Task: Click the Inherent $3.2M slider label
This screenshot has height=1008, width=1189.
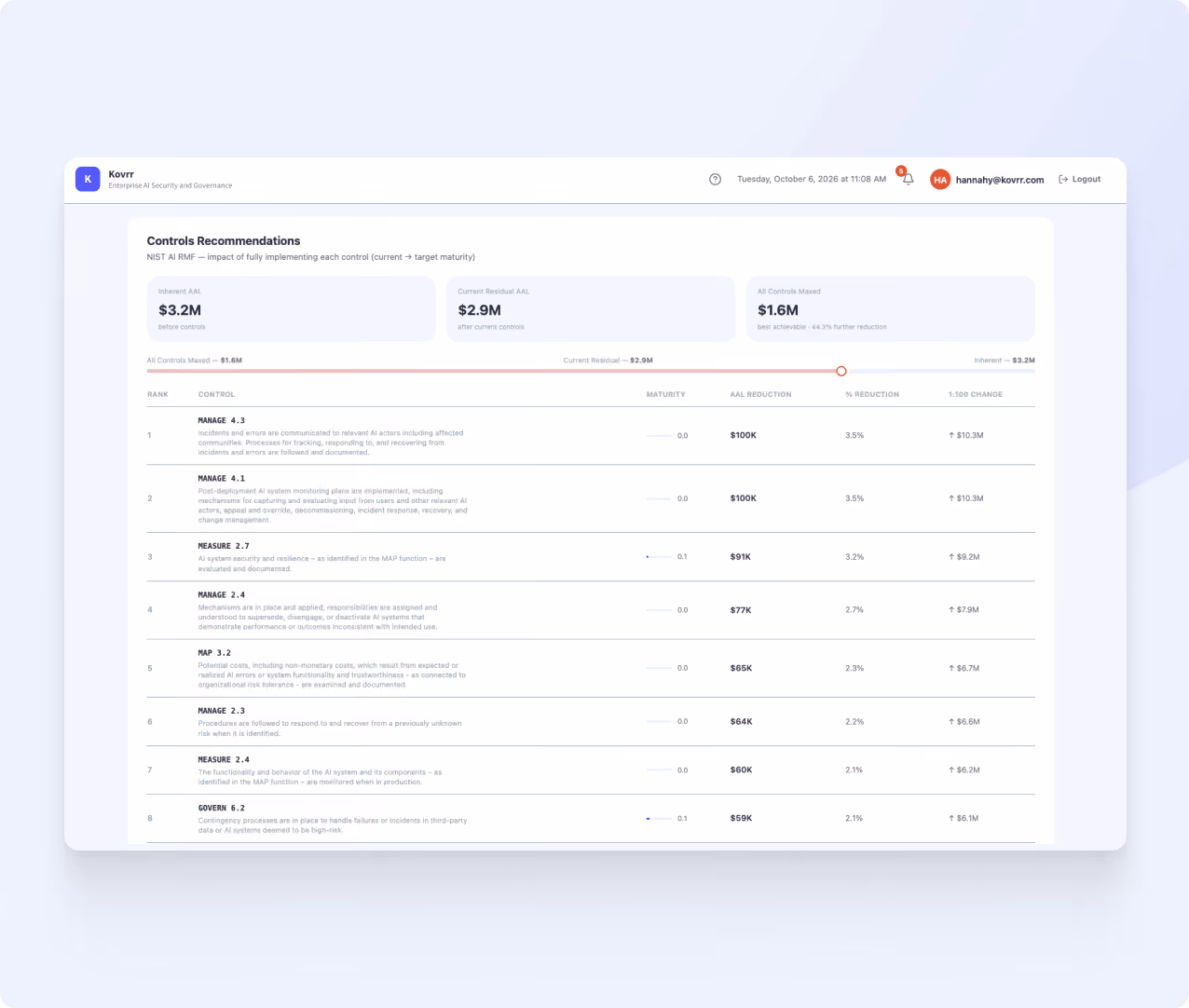Action: 1004,361
